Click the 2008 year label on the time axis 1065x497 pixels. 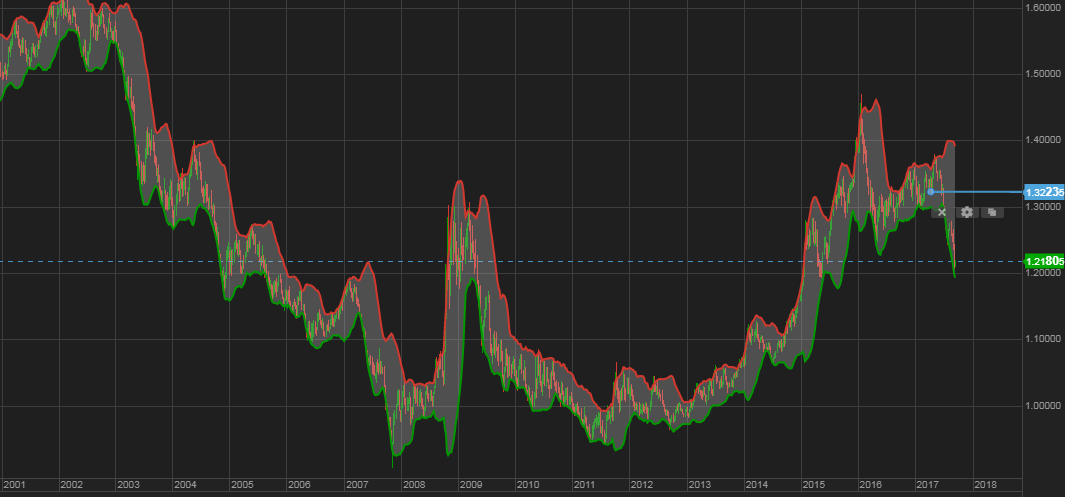414,485
